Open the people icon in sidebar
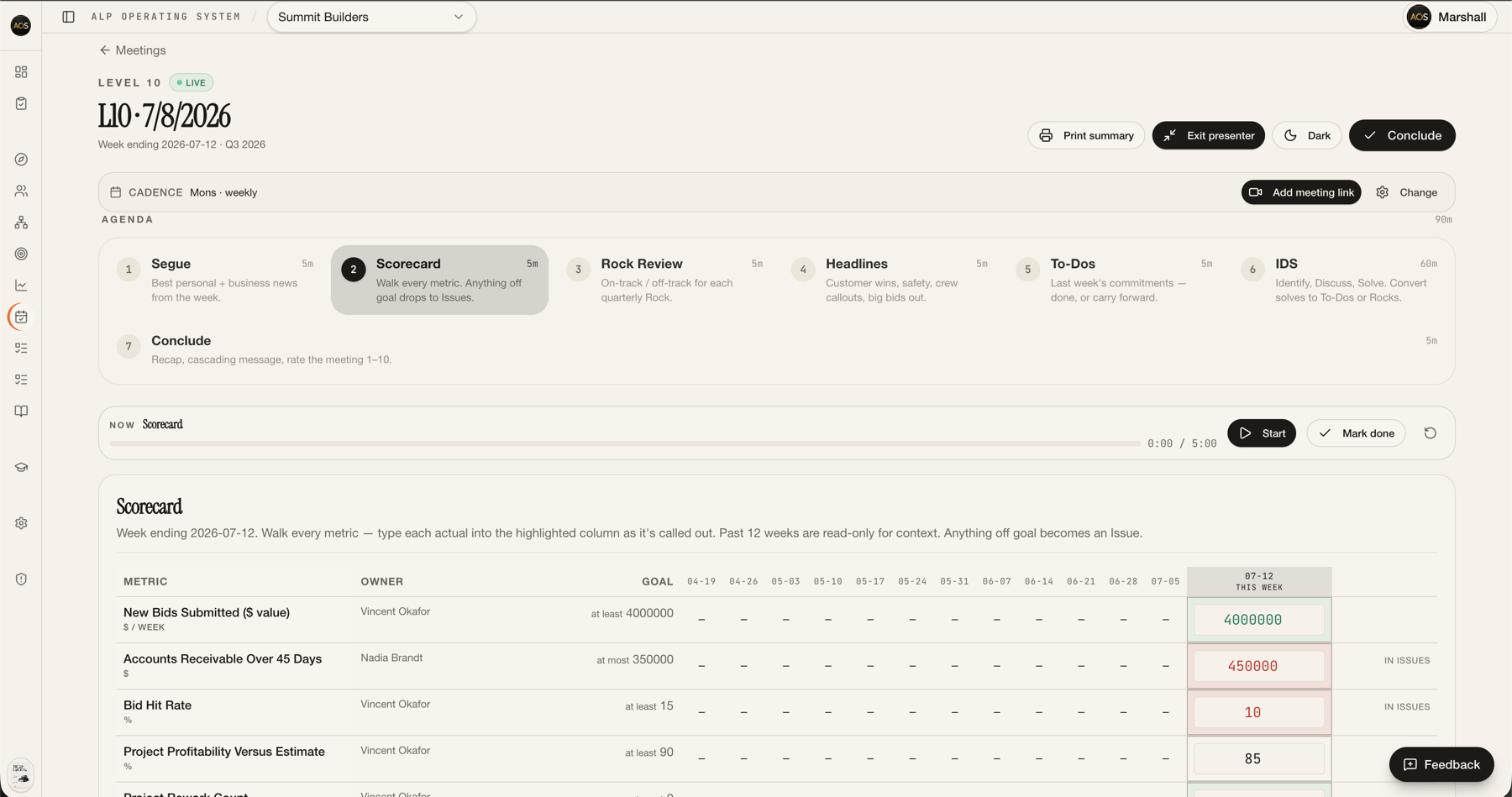This screenshot has width=1512, height=797. coord(21,191)
